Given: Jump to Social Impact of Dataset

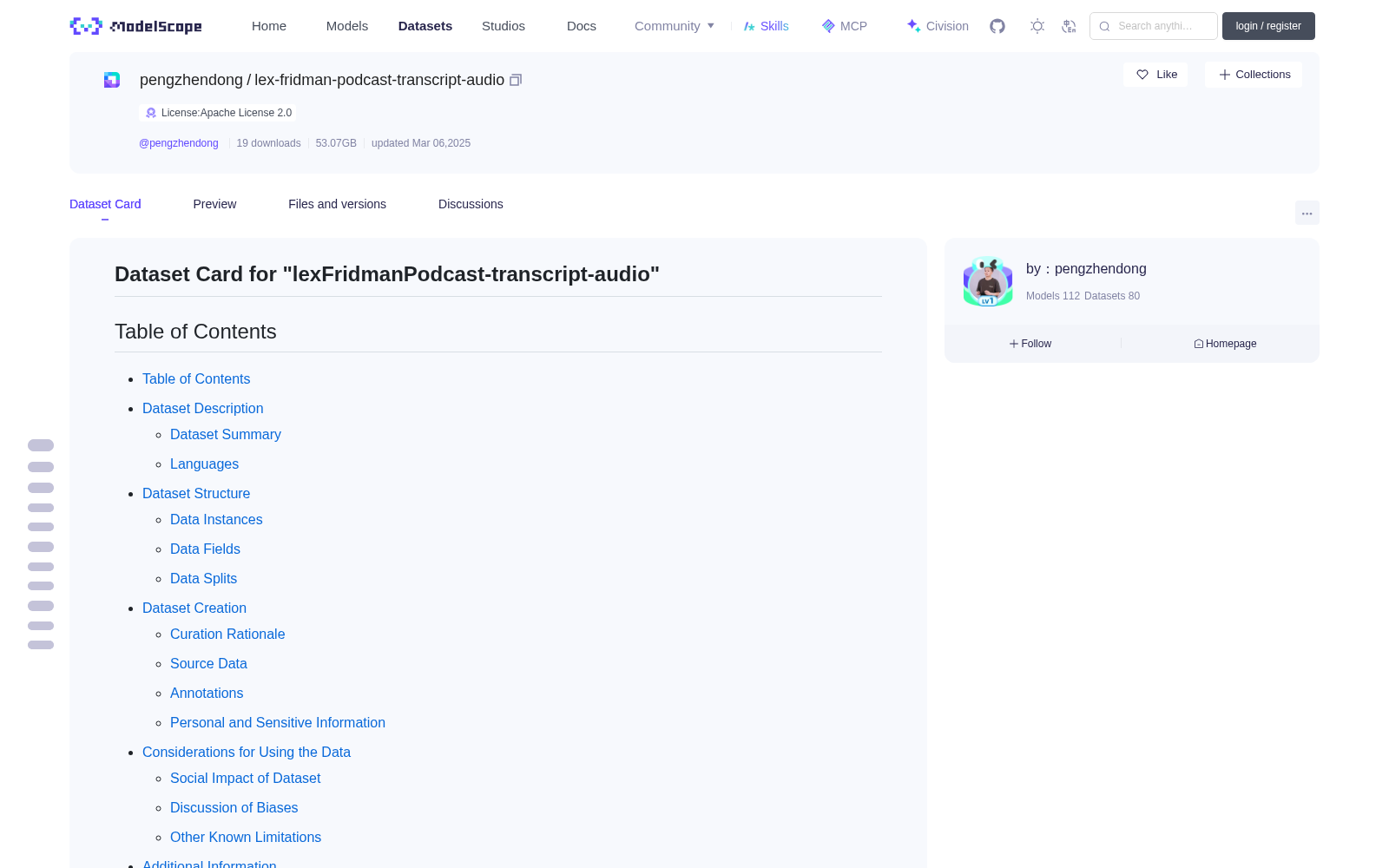Looking at the screenshot, I should click(246, 778).
